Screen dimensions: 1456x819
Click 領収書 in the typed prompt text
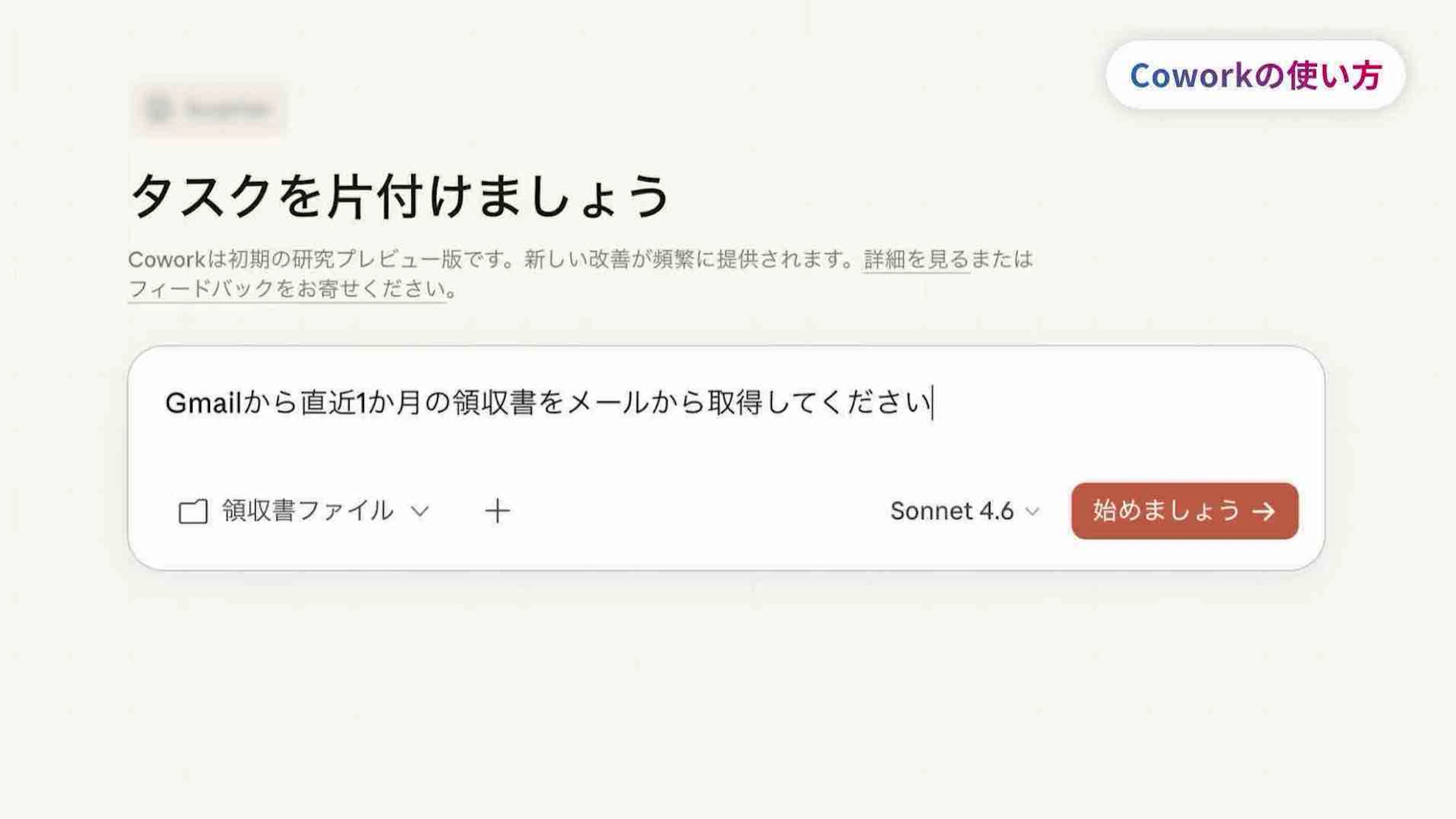(494, 403)
